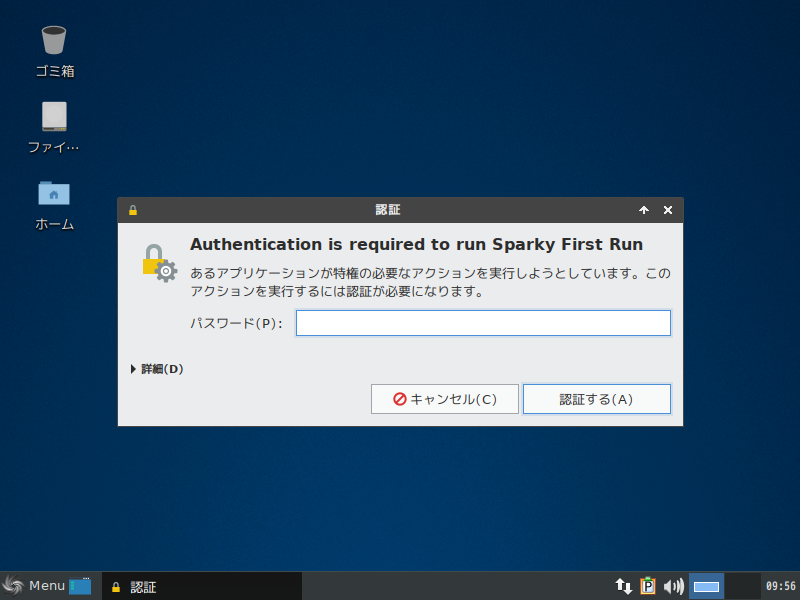Click the clipboard manager tray icon
Image resolution: width=800 pixels, height=600 pixels.
coord(648,586)
